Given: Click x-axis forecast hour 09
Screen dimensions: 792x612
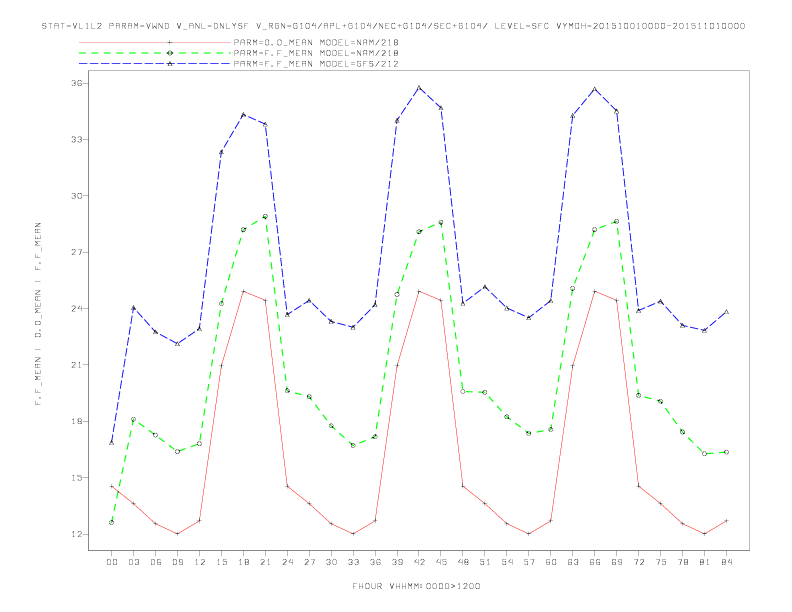Looking at the screenshot, I should pyautogui.click(x=177, y=562).
